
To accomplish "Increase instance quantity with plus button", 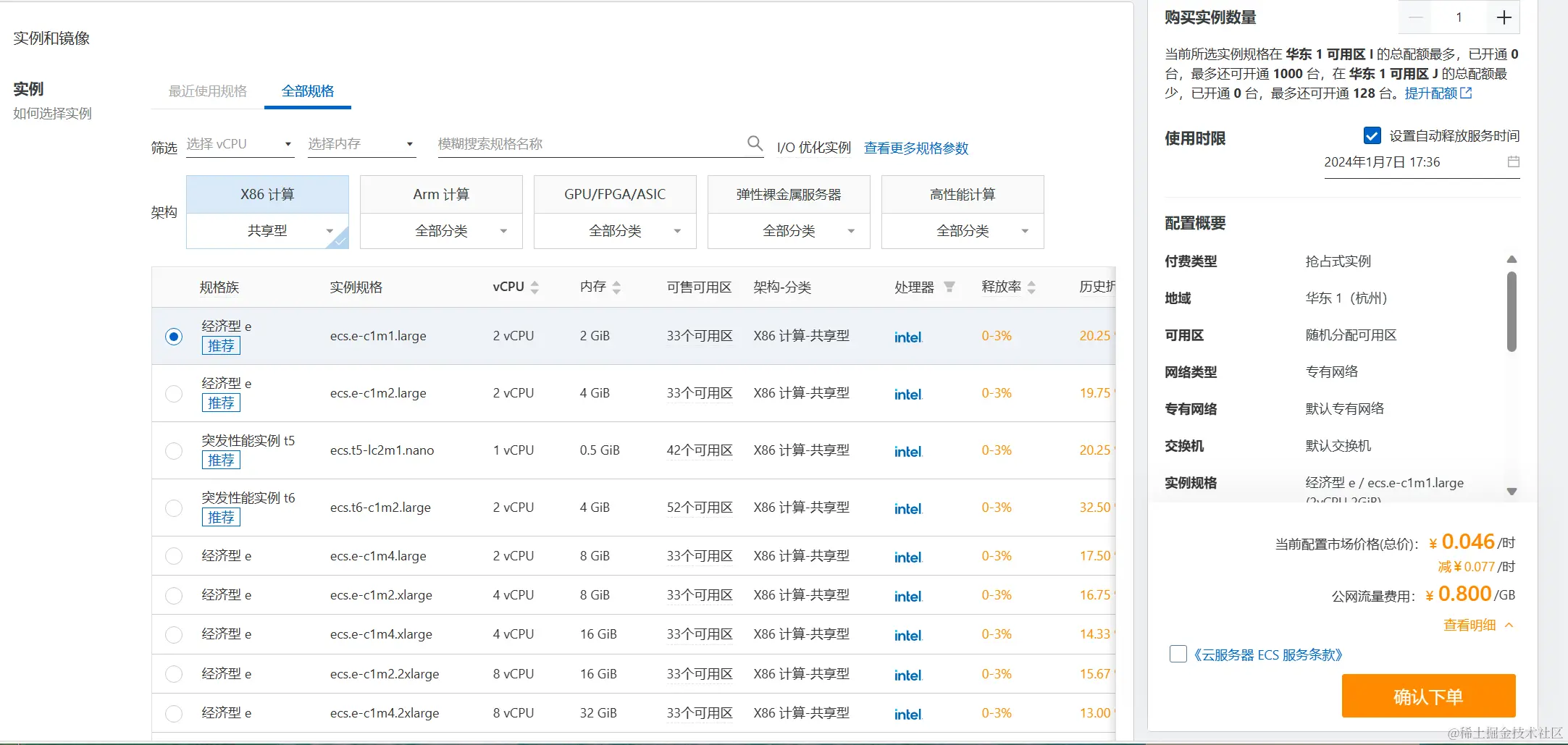I will pyautogui.click(x=1504, y=17).
